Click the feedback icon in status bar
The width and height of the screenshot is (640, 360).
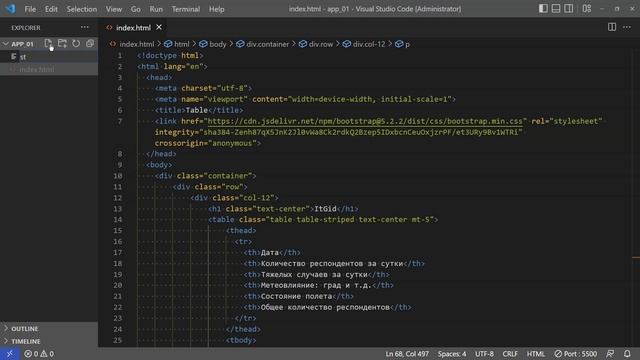pos(610,353)
